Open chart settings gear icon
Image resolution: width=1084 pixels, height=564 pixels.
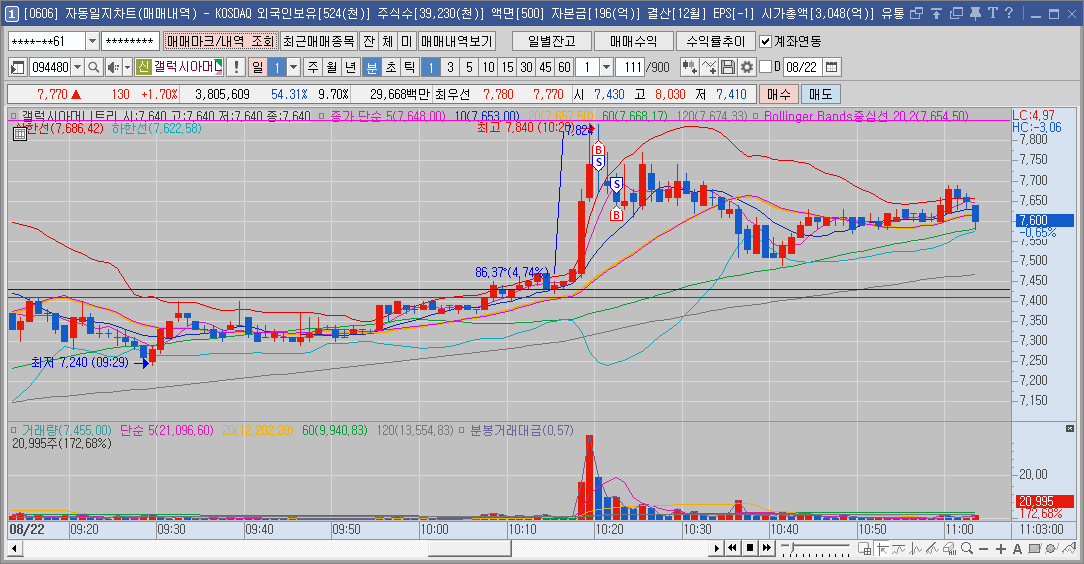point(747,67)
